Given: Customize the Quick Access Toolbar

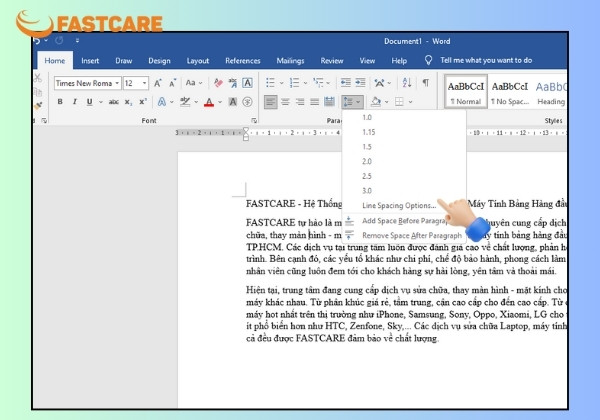Looking at the screenshot, I should point(77,40).
